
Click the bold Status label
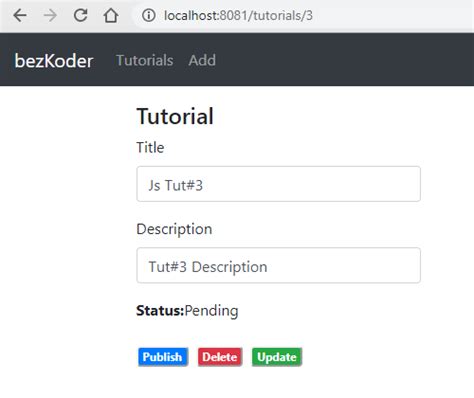point(160,311)
